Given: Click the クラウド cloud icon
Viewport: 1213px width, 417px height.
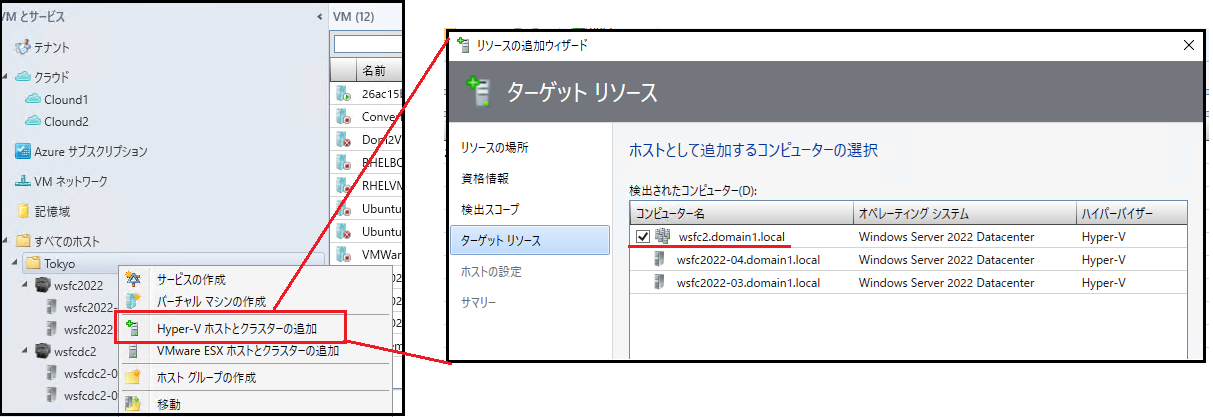Looking at the screenshot, I should point(23,77).
